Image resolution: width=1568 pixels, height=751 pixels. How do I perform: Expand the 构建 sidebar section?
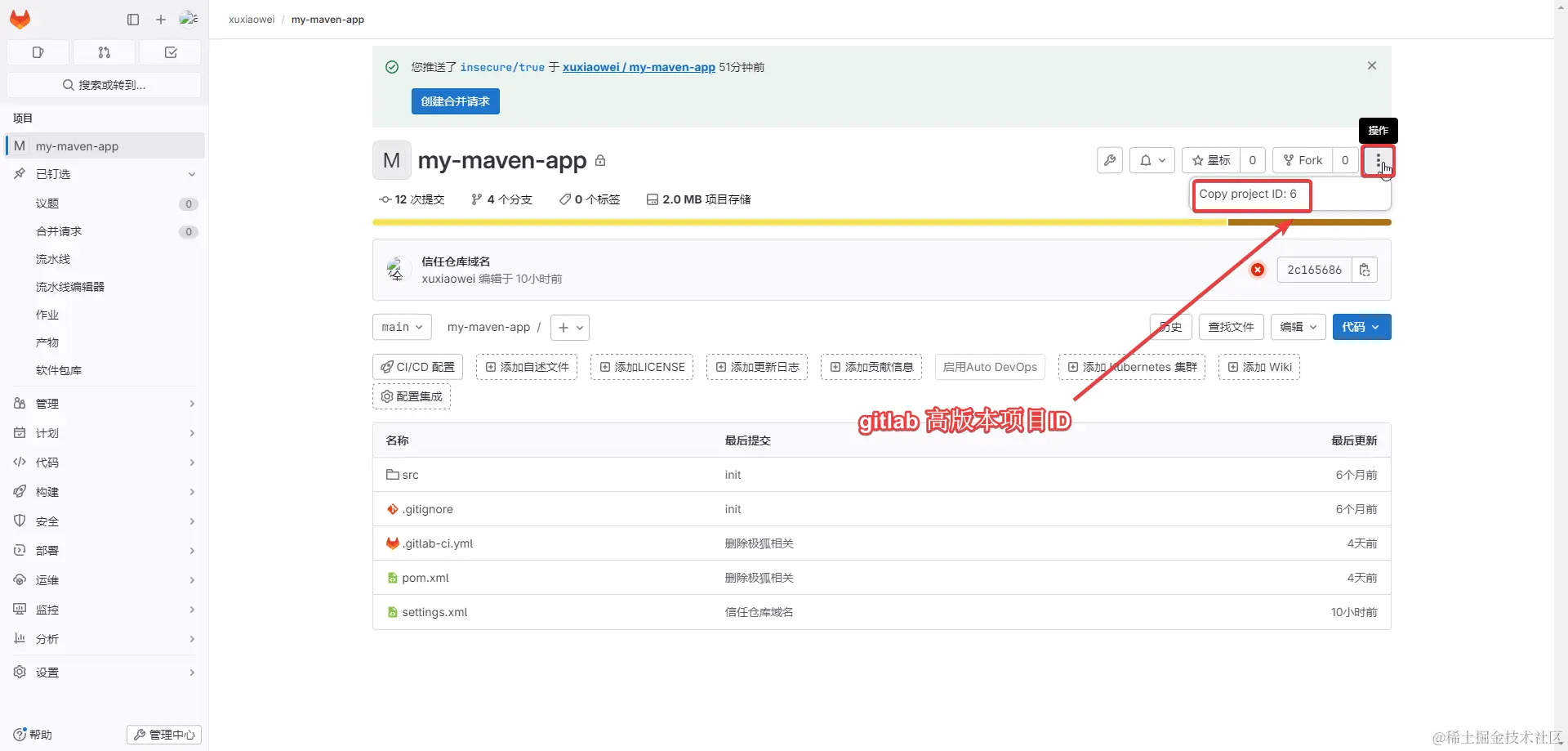(x=105, y=492)
